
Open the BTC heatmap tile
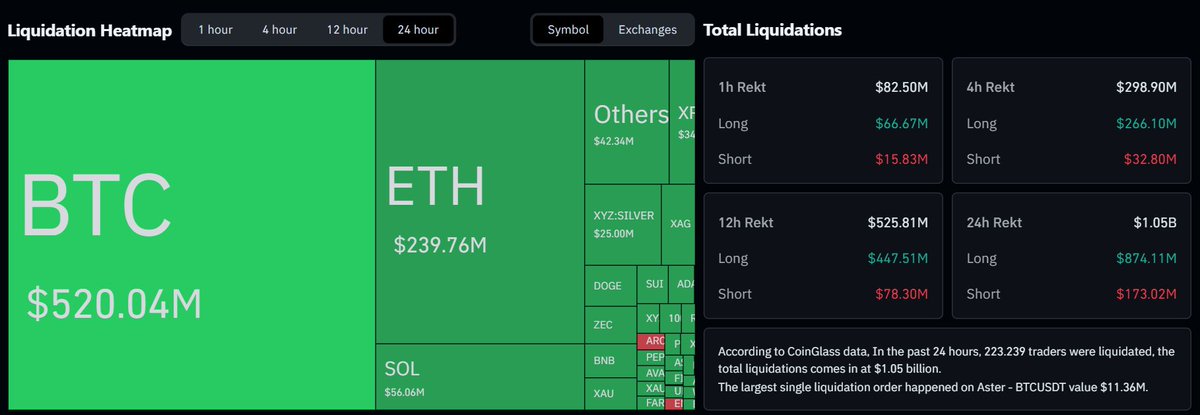pyautogui.click(x=191, y=234)
